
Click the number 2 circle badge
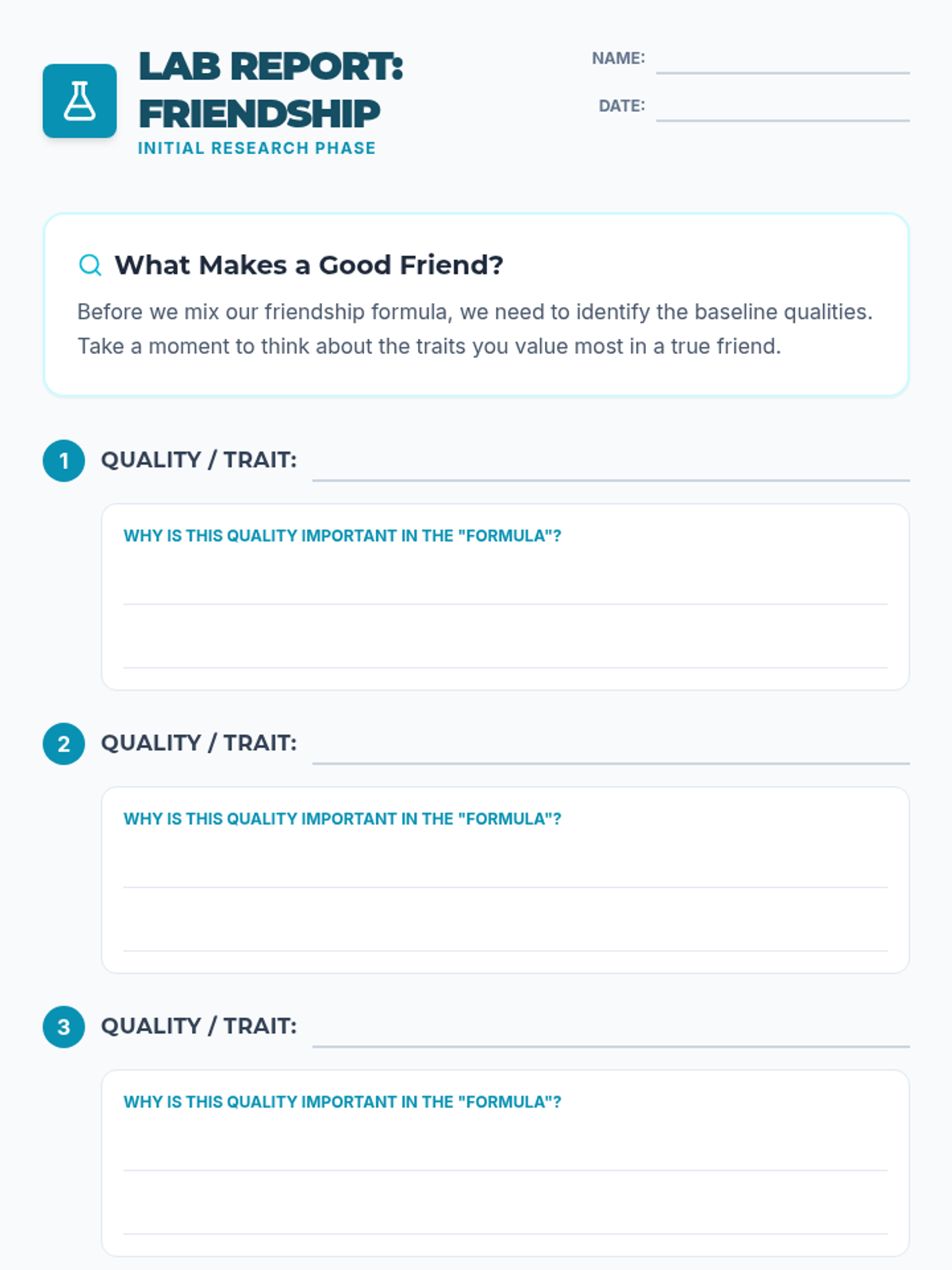pos(63,744)
